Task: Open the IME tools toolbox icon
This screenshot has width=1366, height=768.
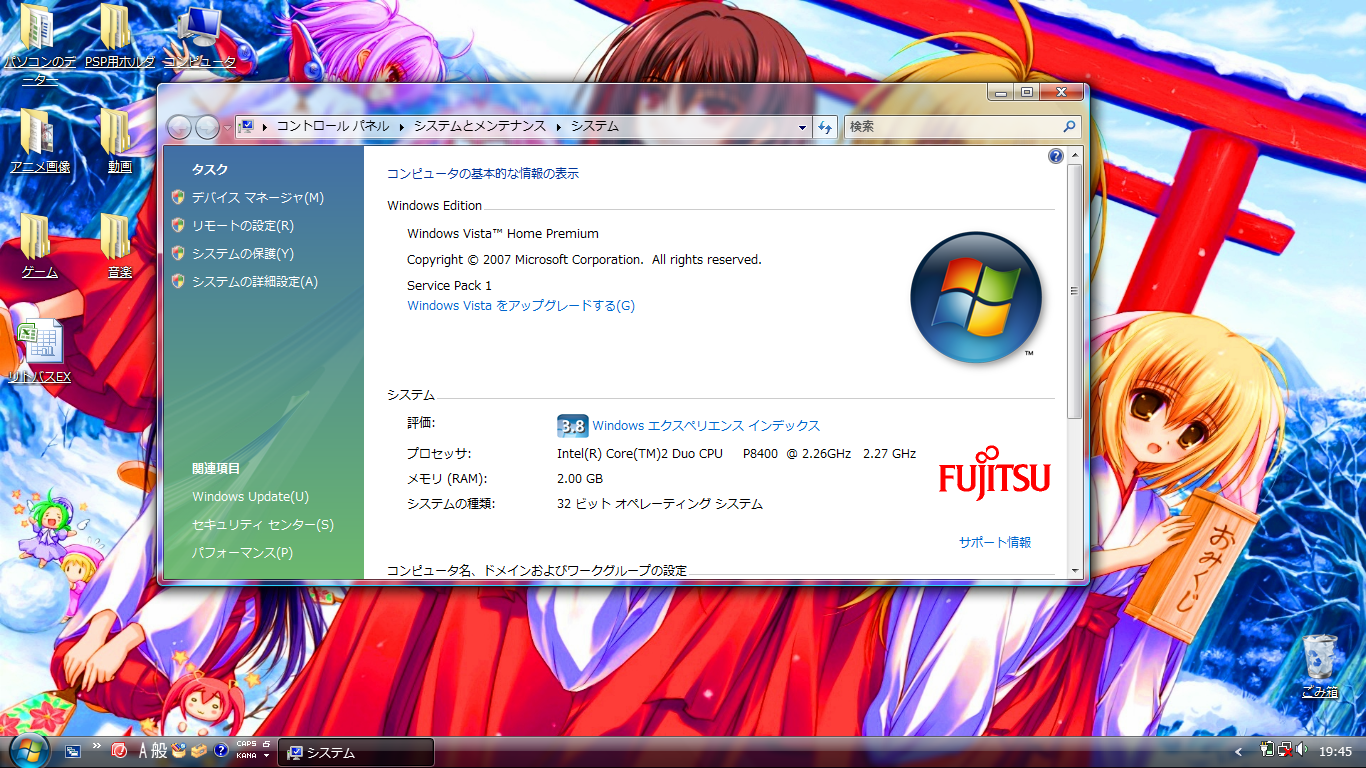Action: coord(199,751)
